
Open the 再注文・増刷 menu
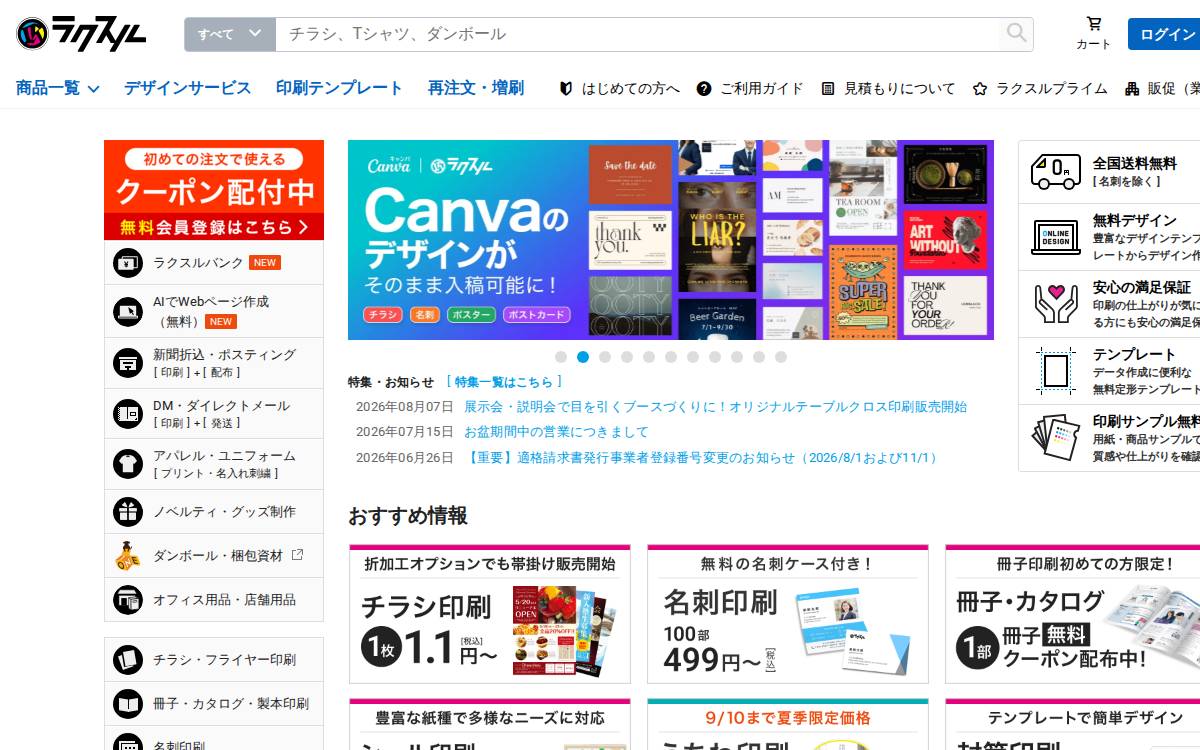click(476, 88)
